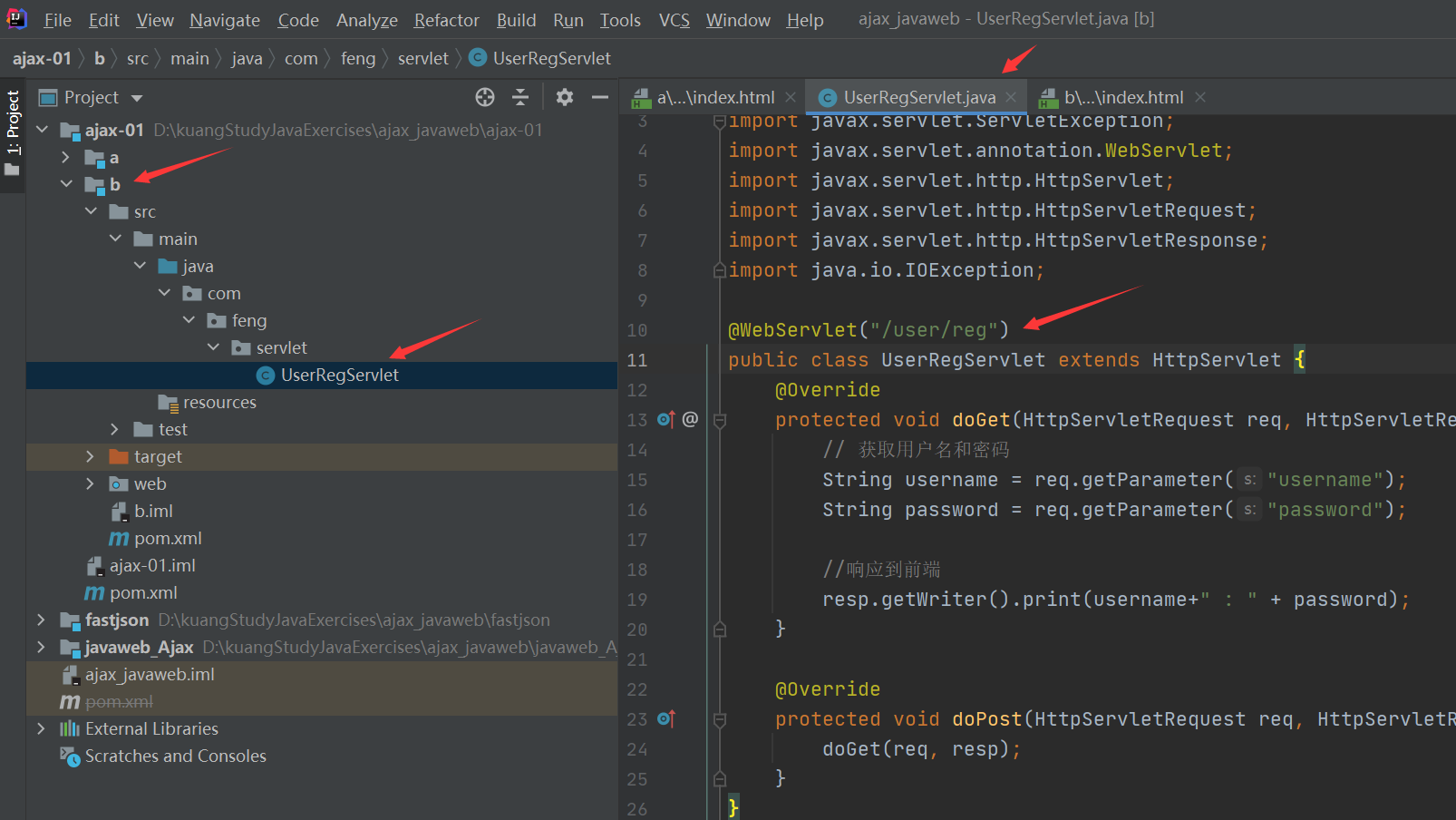Open the Project view dropdown

point(137,98)
